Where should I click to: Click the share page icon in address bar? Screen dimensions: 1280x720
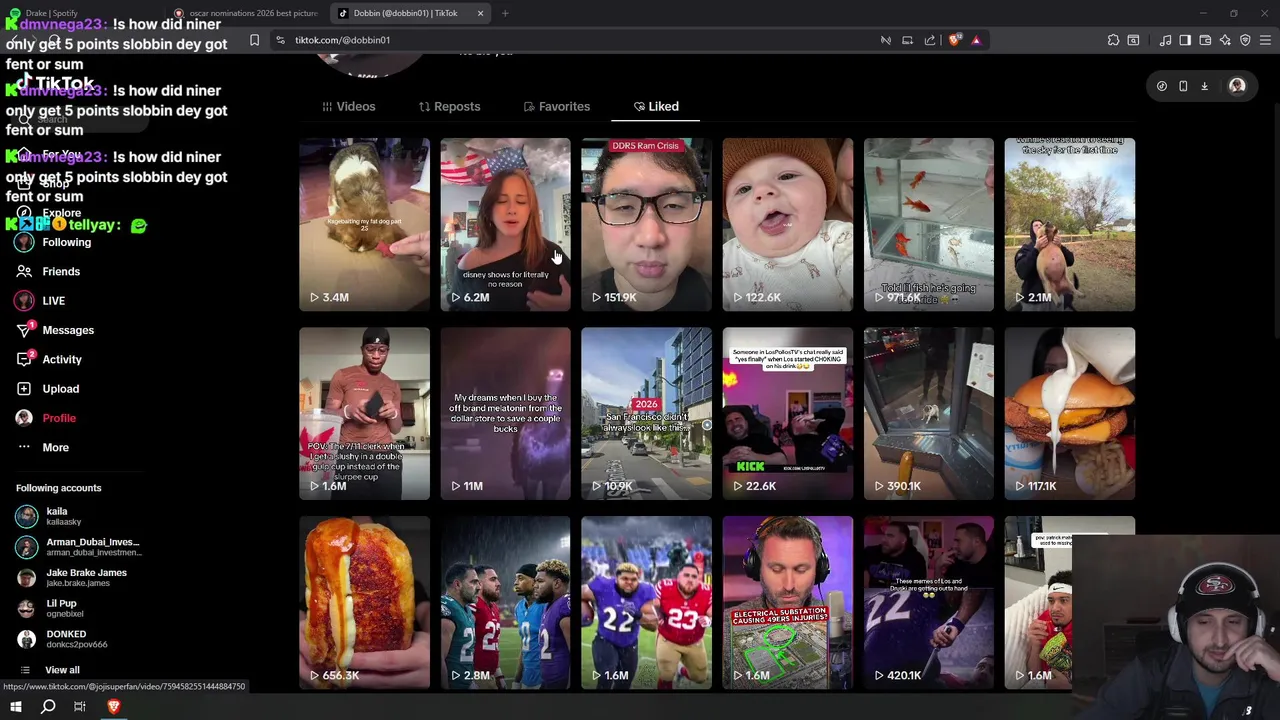[x=930, y=40]
